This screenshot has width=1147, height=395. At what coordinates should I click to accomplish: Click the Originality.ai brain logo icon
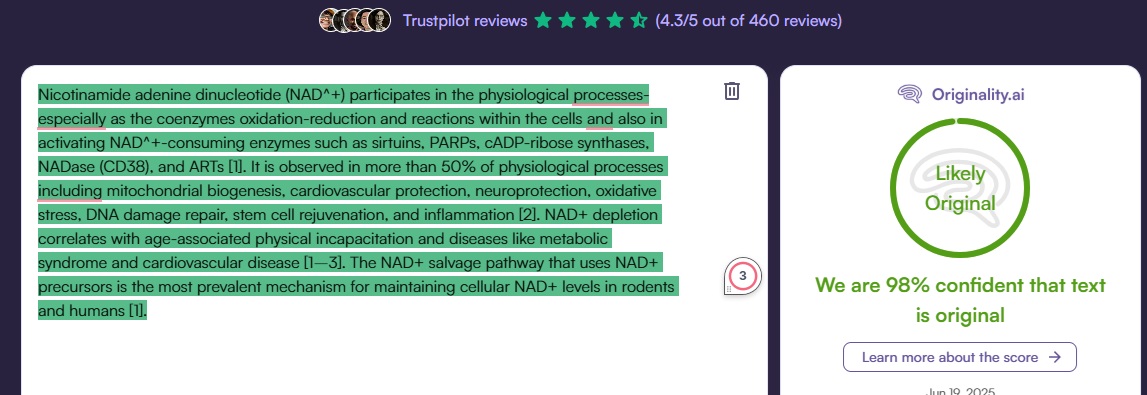click(x=909, y=94)
